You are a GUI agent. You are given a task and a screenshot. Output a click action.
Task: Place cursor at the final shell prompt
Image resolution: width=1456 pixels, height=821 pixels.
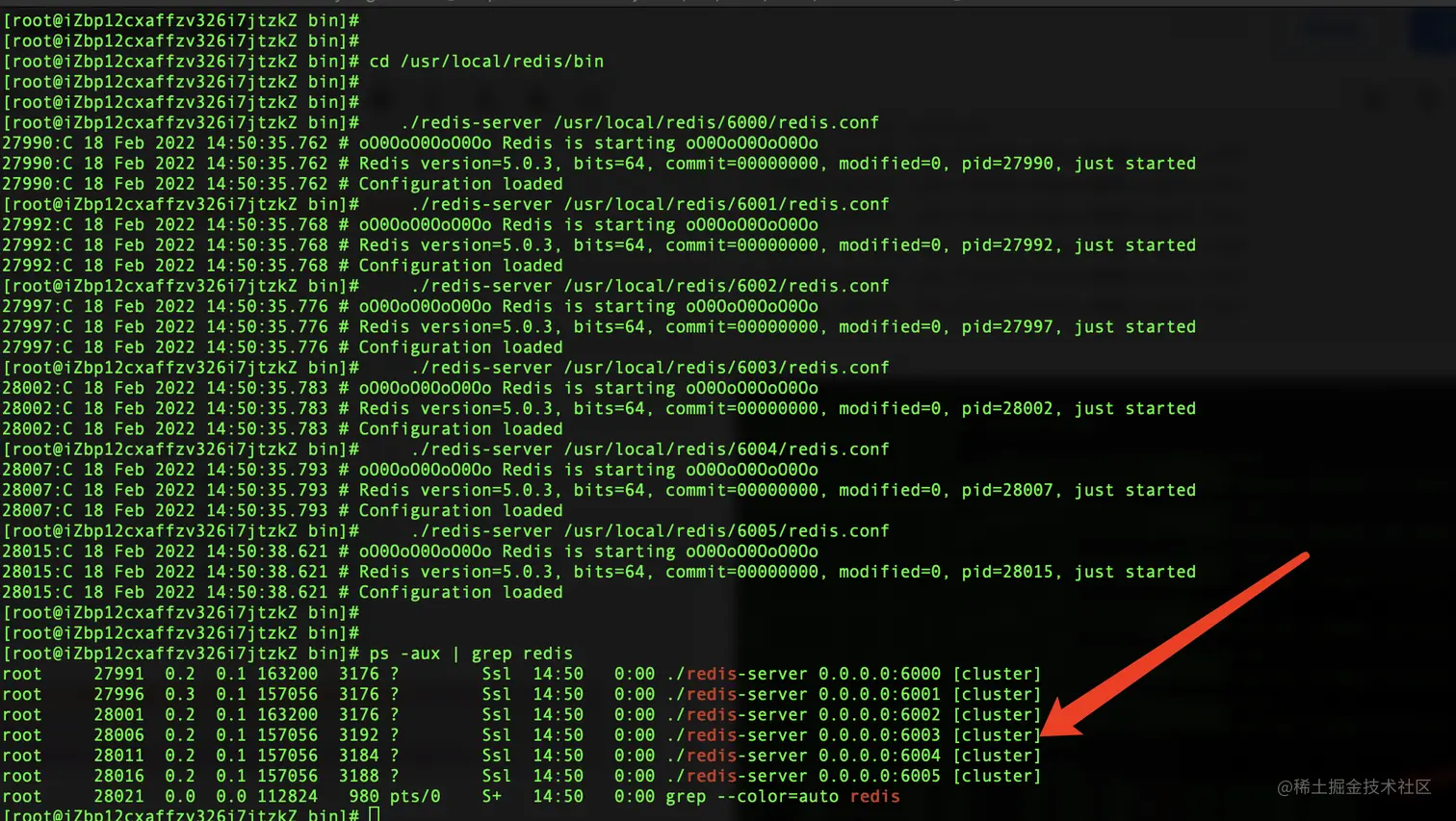pos(375,814)
